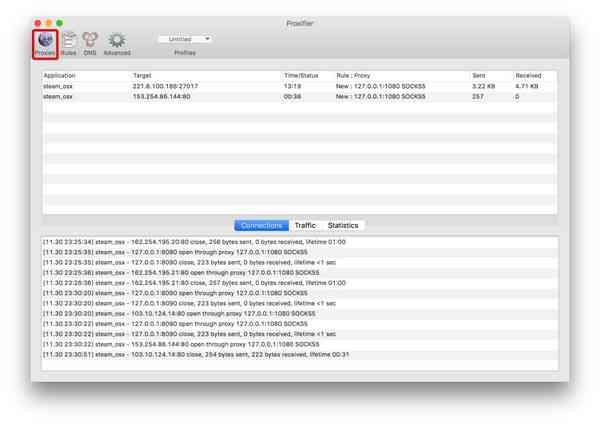Sort by Application column header
This screenshot has width=600, height=425.
pyautogui.click(x=85, y=76)
